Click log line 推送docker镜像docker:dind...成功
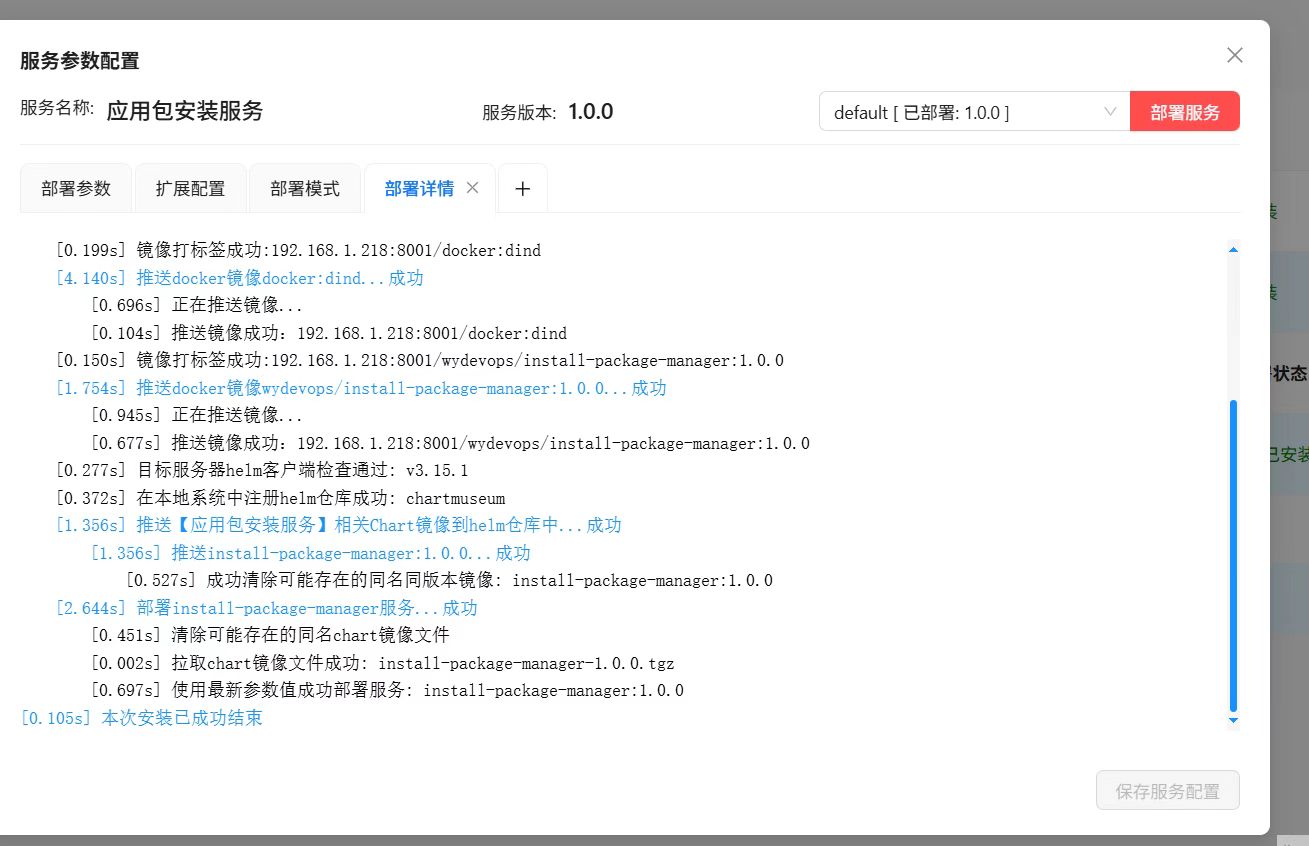The height and width of the screenshot is (846, 1309). (x=239, y=278)
